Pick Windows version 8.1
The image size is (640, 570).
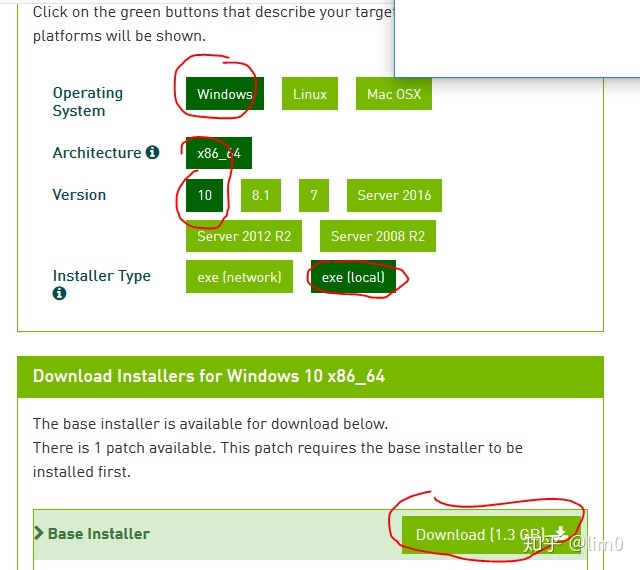pyautogui.click(x=260, y=195)
